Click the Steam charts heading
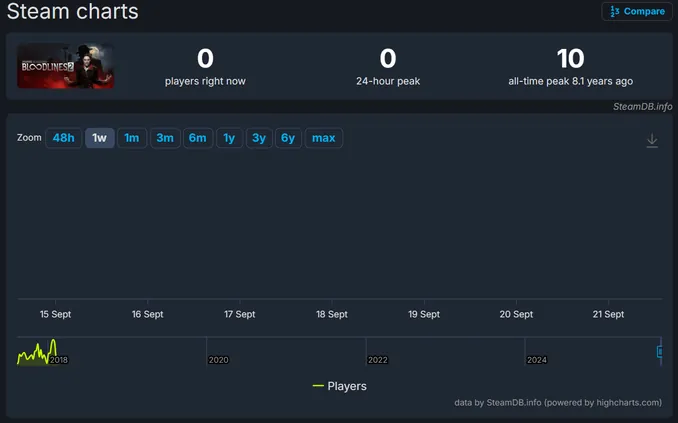This screenshot has height=423, width=678. pos(73,11)
